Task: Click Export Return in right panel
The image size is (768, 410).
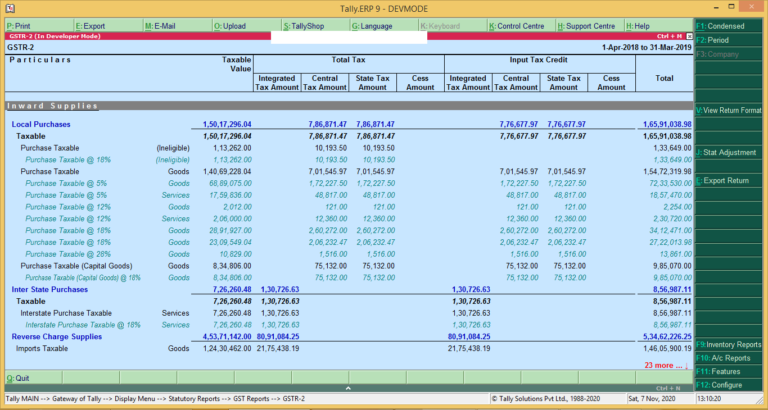Action: 730,180
